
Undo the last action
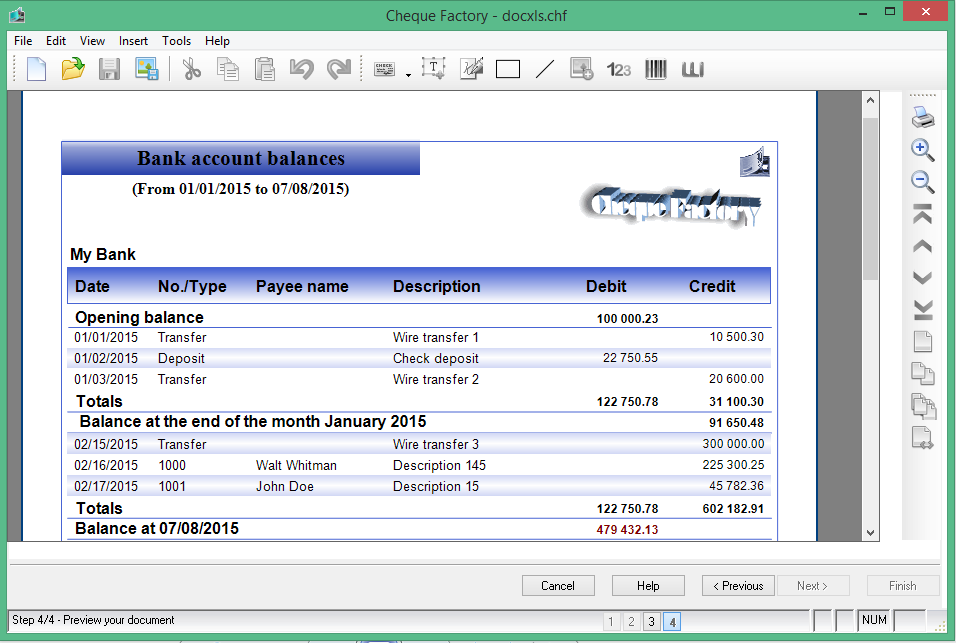point(301,69)
